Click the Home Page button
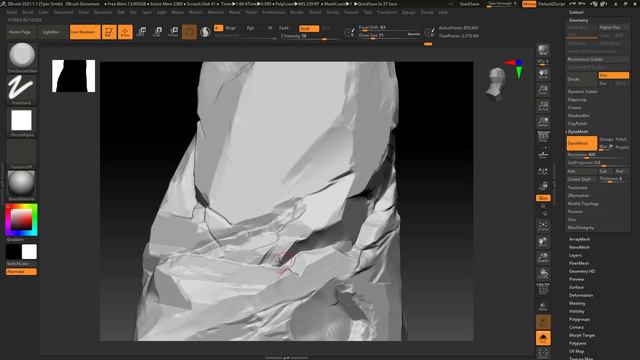The image size is (640, 360). point(20,32)
